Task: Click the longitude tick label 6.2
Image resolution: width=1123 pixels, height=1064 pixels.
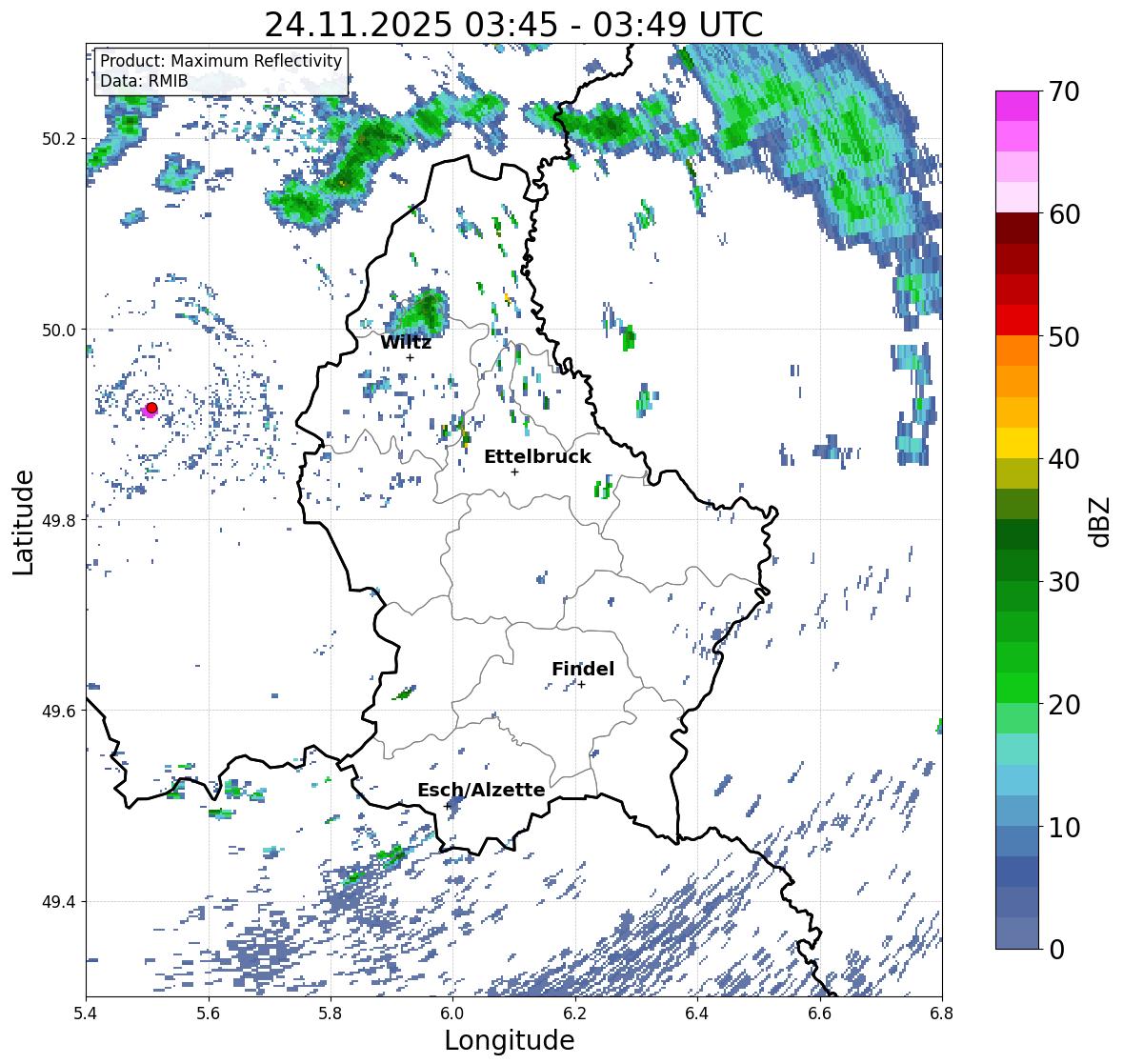Action: point(575,1014)
